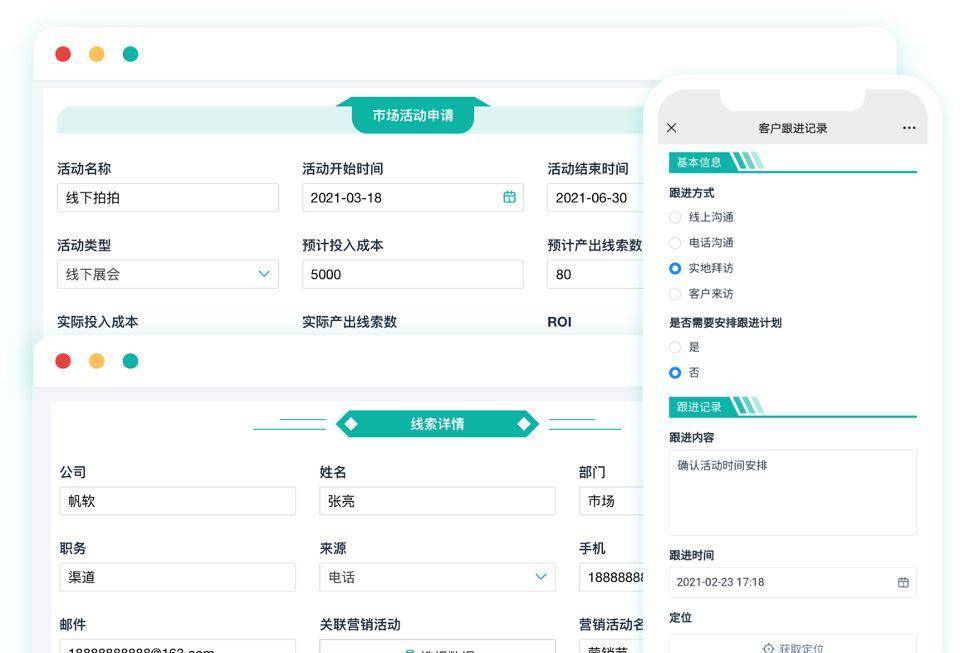This screenshot has height=653, width=960.
Task: Click the 预计投入成本 input field
Action: [413, 274]
